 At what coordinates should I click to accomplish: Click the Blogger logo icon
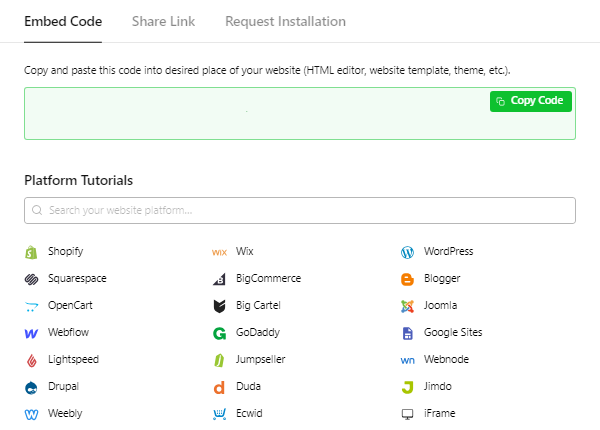pos(407,279)
